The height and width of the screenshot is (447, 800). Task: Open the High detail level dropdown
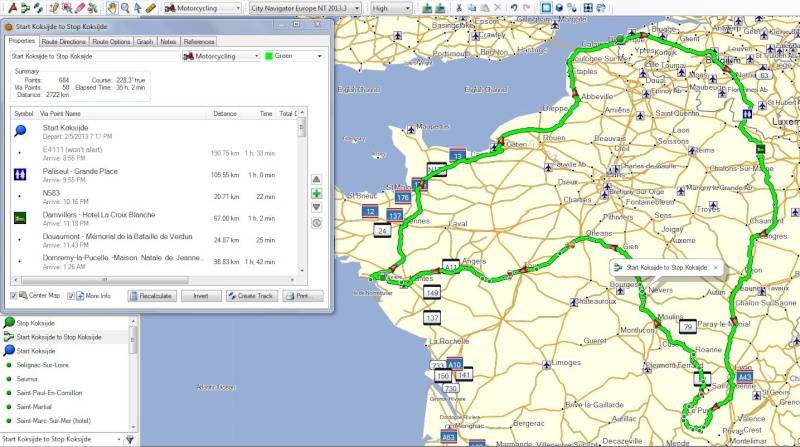pyautogui.click(x=391, y=8)
